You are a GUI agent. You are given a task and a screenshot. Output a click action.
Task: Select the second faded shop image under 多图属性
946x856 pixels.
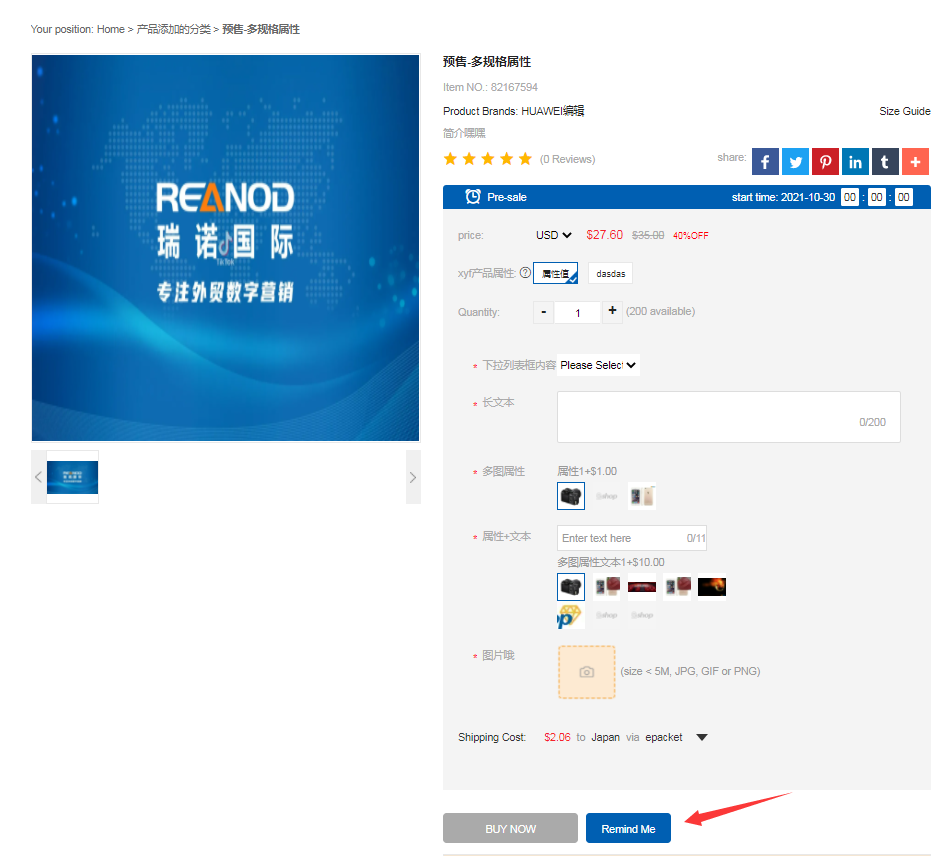pos(606,496)
